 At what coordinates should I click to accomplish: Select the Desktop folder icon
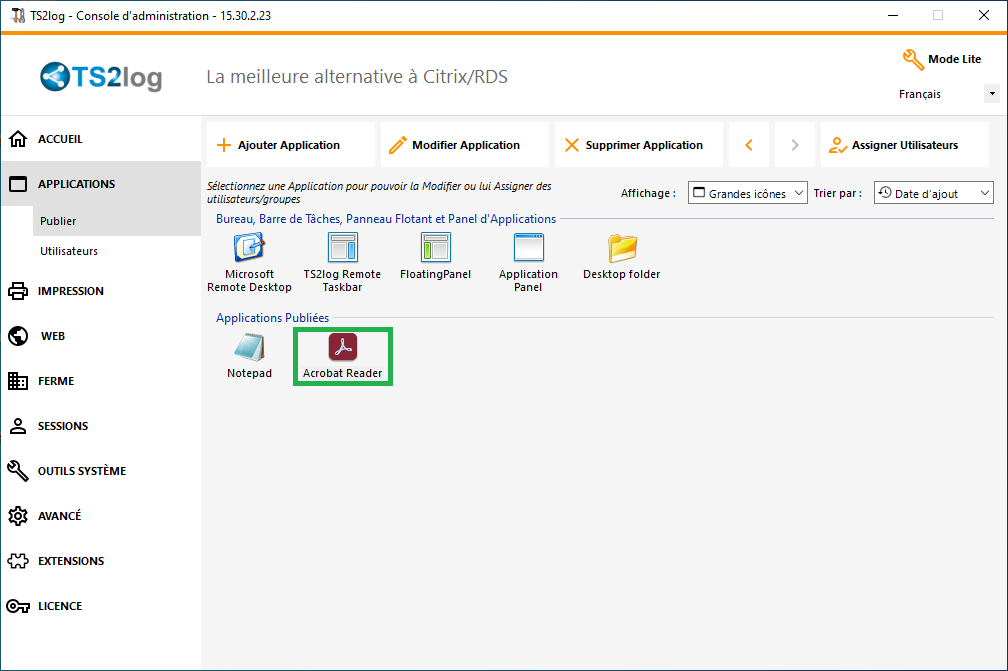(622, 248)
